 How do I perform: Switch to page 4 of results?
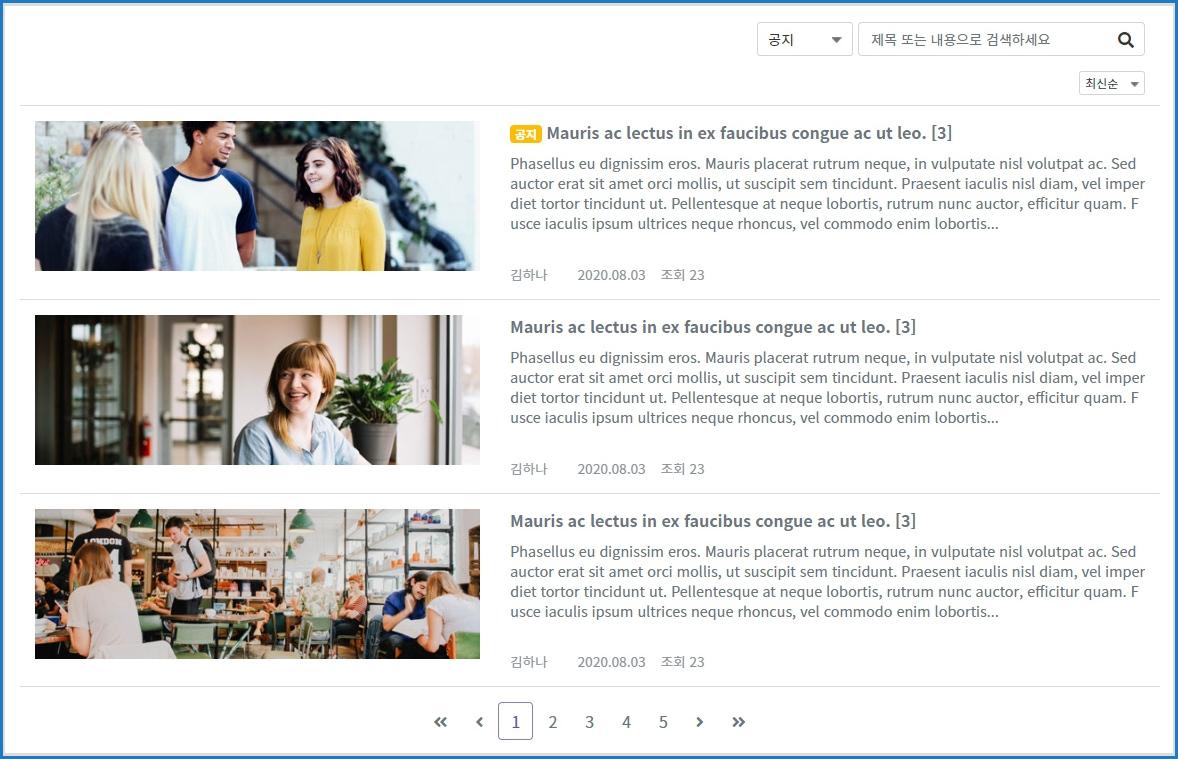[x=626, y=722]
